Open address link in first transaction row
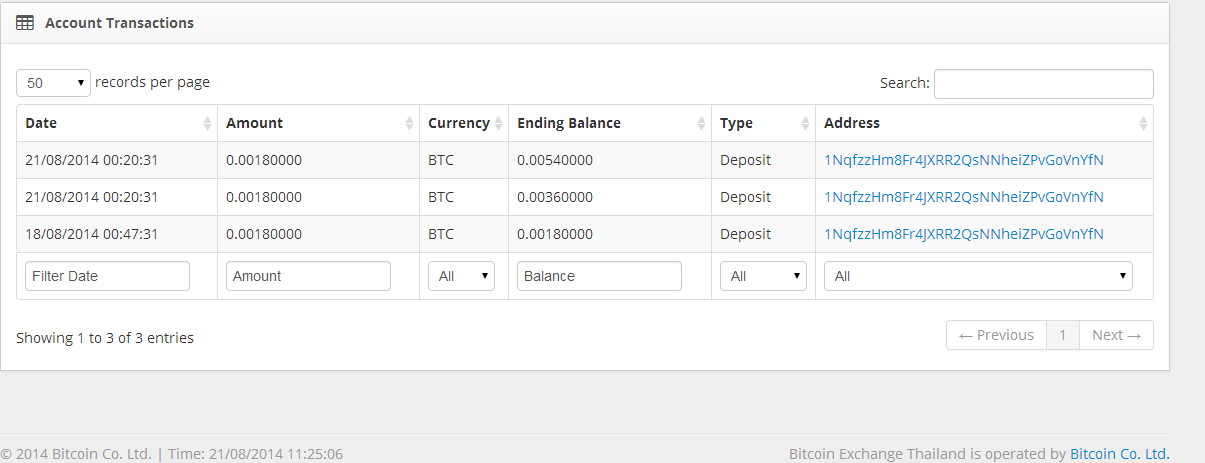 963,160
